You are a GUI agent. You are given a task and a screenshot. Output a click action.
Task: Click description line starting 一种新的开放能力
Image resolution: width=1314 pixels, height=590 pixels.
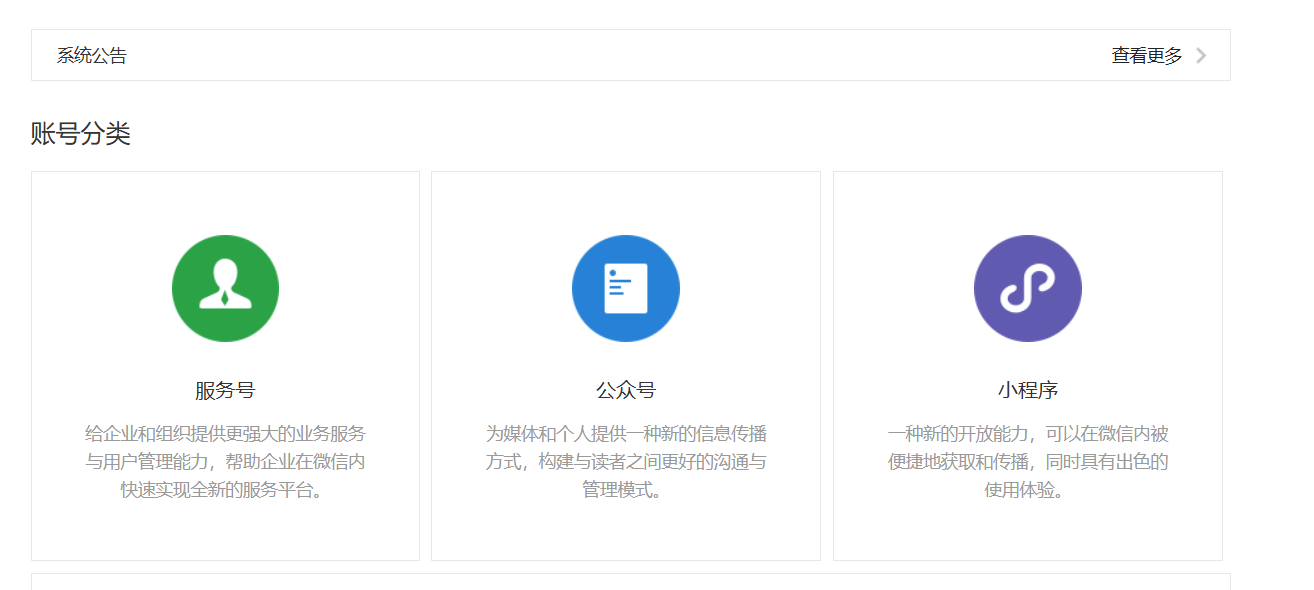coord(1027,434)
